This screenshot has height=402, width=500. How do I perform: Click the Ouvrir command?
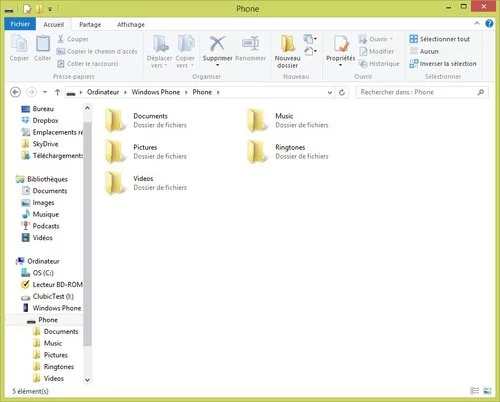coord(376,39)
